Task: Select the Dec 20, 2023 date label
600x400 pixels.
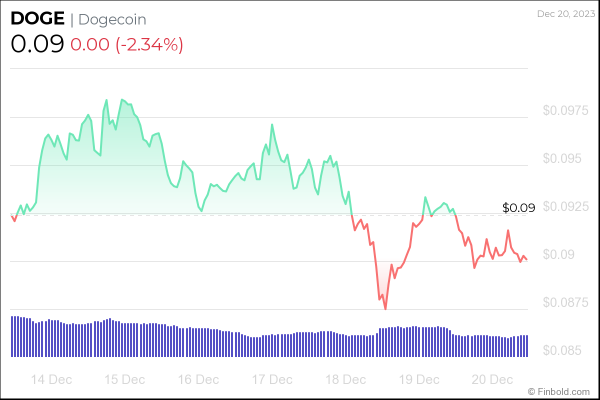Action: tap(564, 13)
